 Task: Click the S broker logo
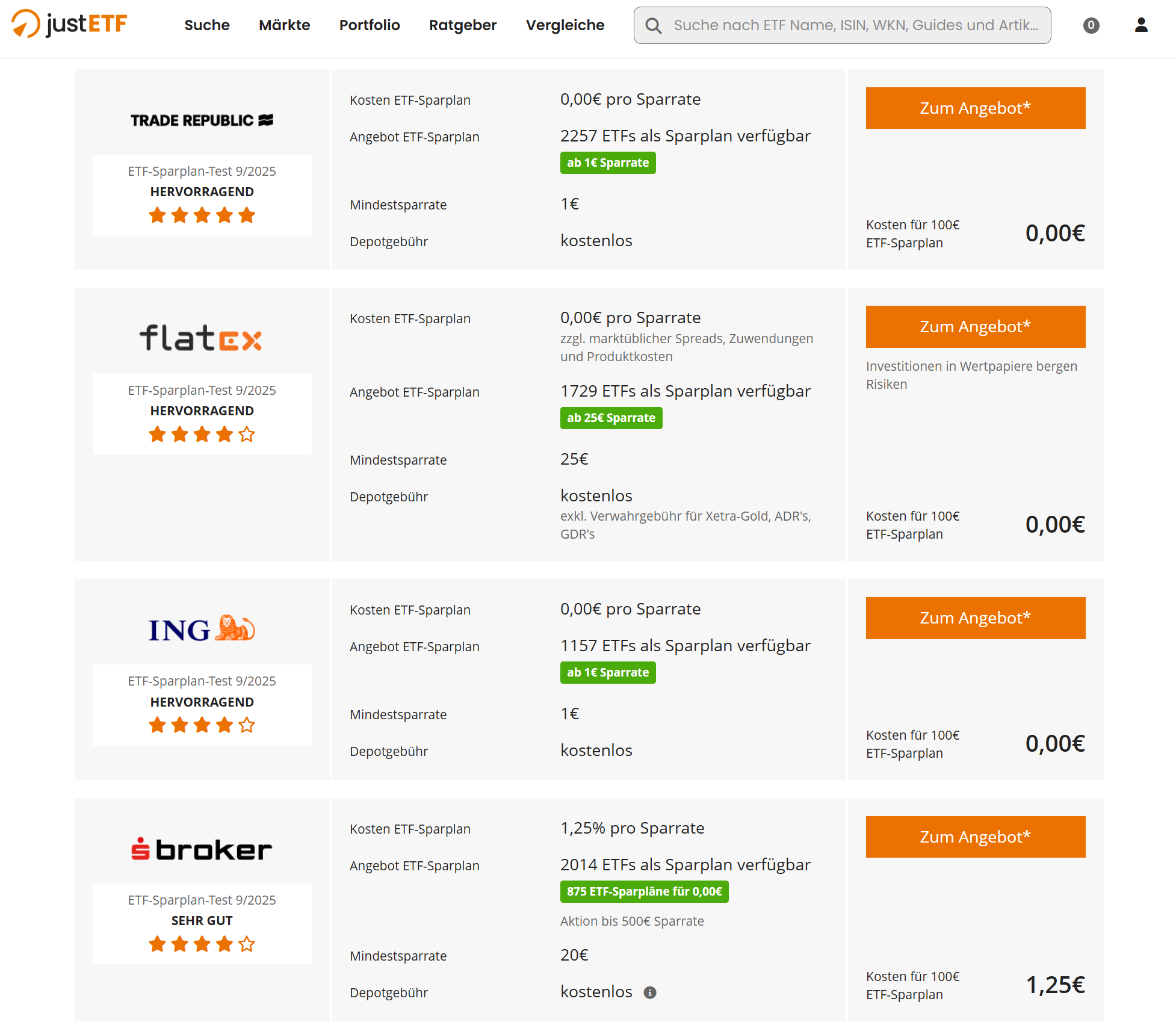tap(202, 849)
